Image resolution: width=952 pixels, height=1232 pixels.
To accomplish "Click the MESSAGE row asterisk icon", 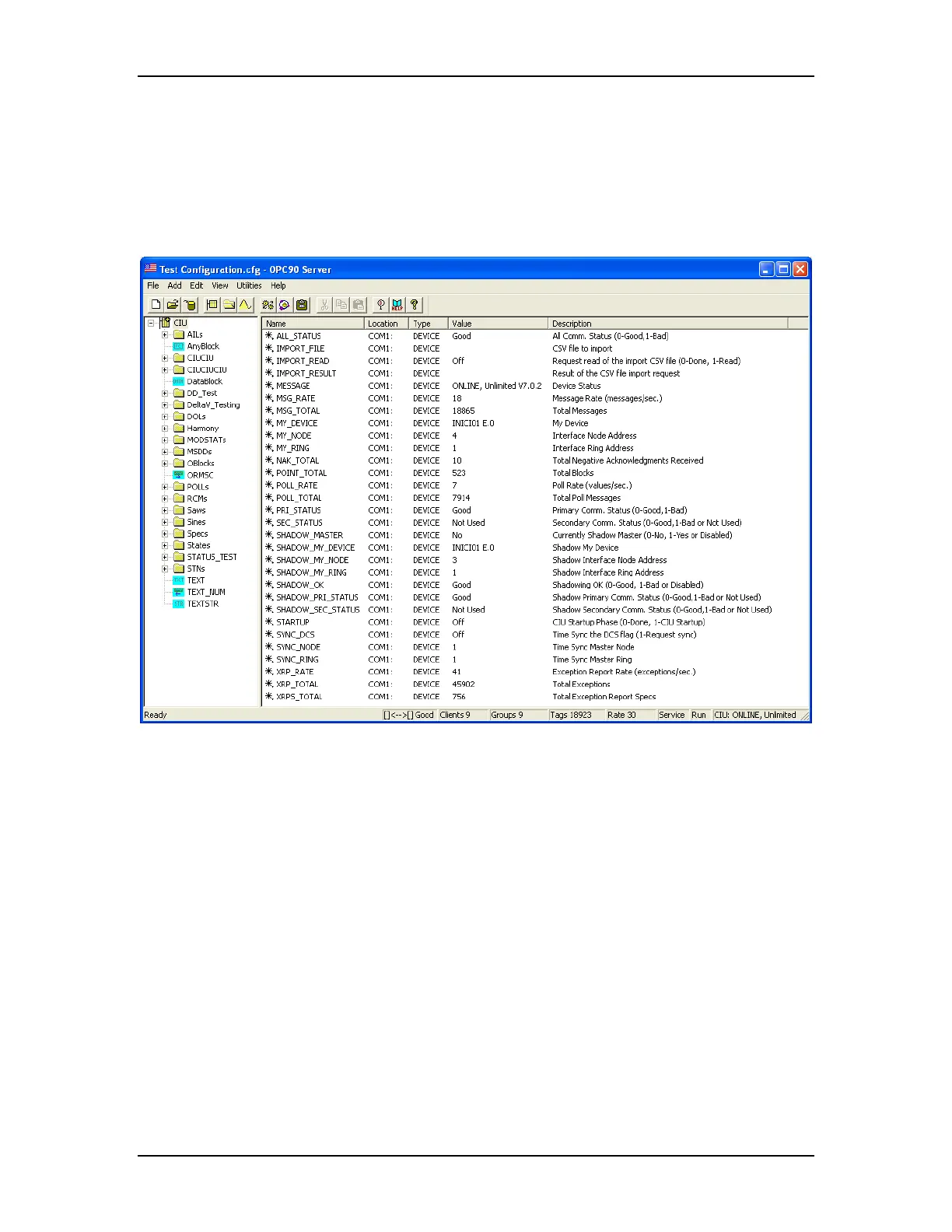I will point(269,386).
